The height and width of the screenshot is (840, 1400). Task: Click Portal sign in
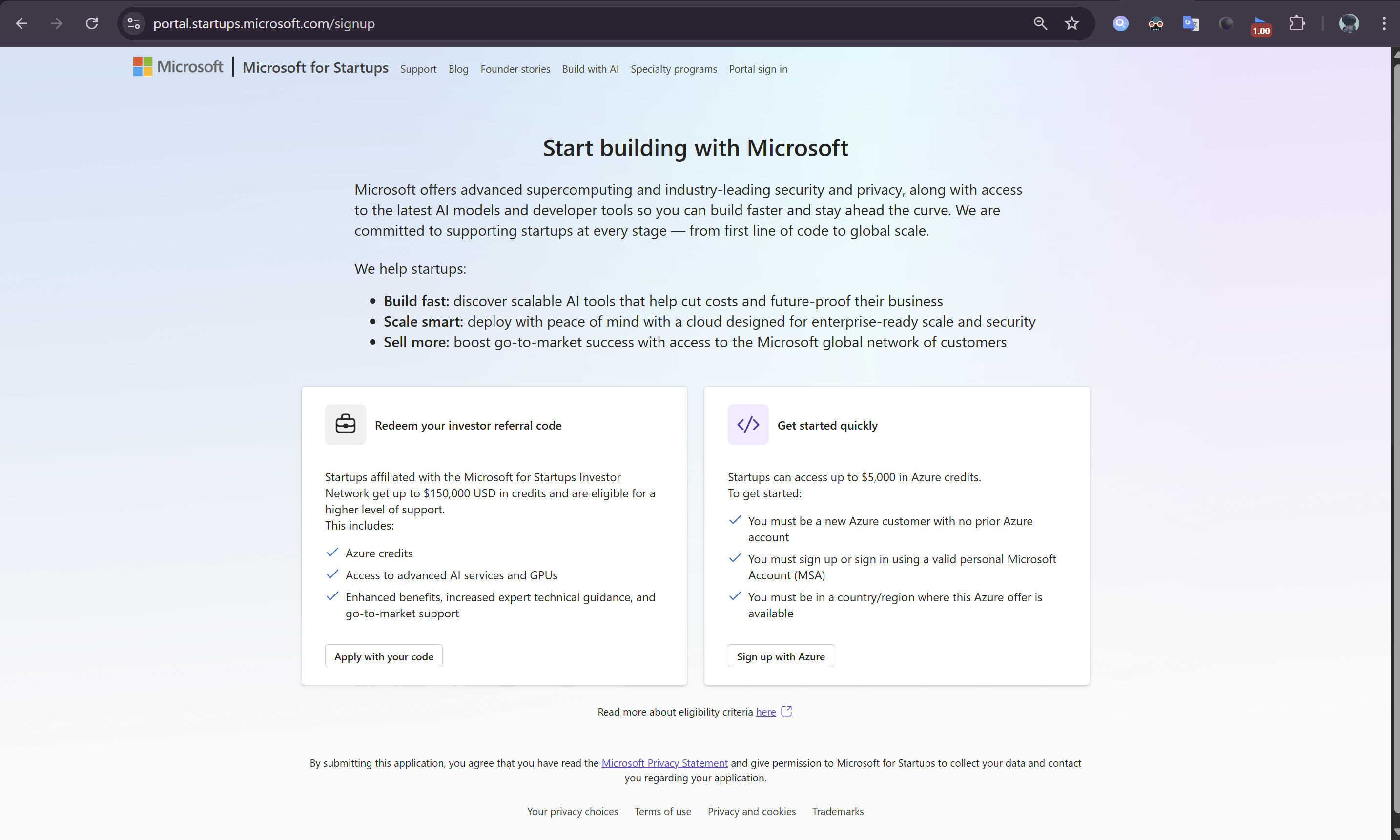point(758,69)
